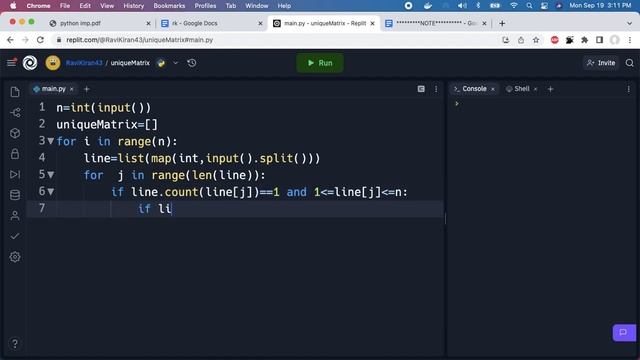Switch to the NOTE Google Docs tab

click(x=436, y=23)
